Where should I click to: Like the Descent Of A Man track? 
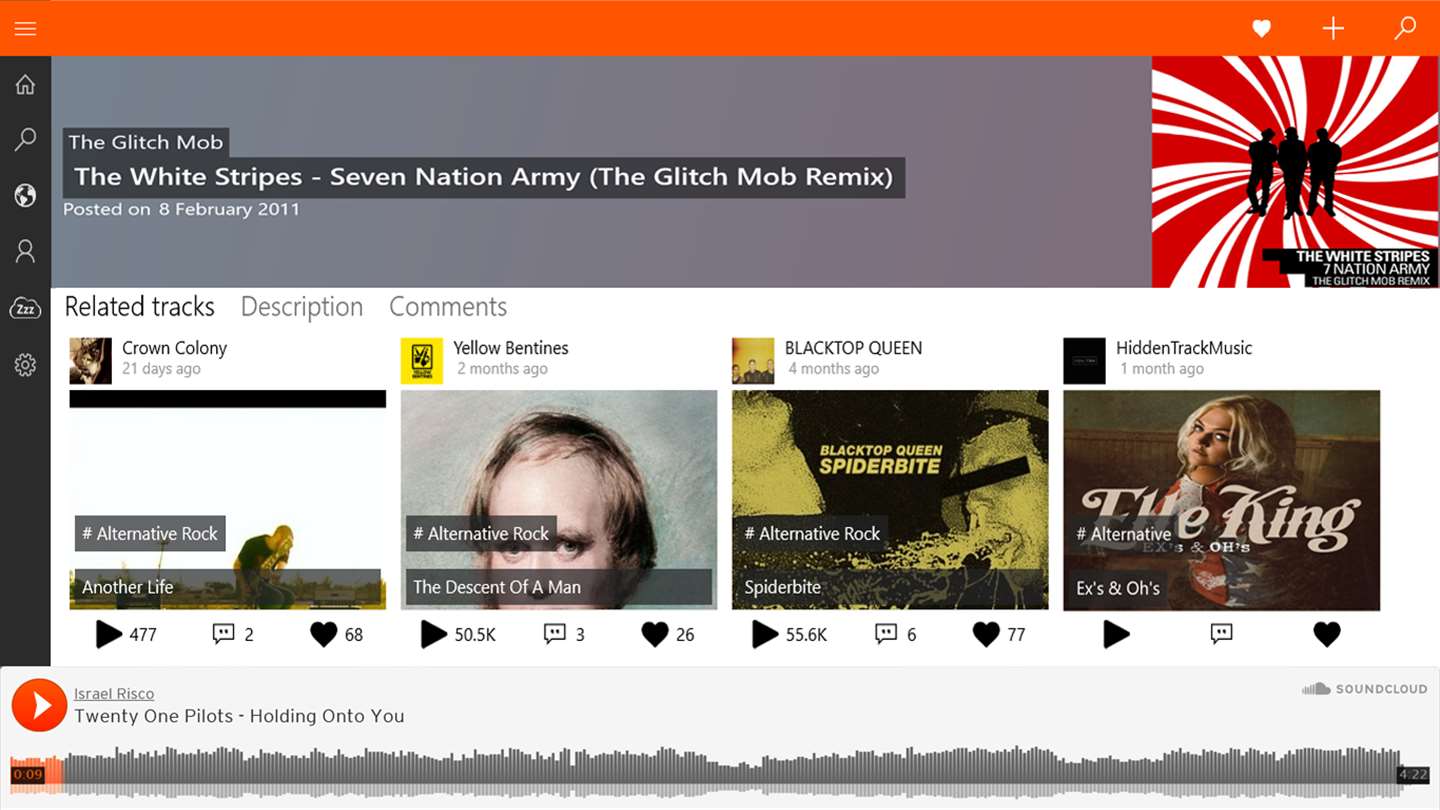tap(654, 634)
